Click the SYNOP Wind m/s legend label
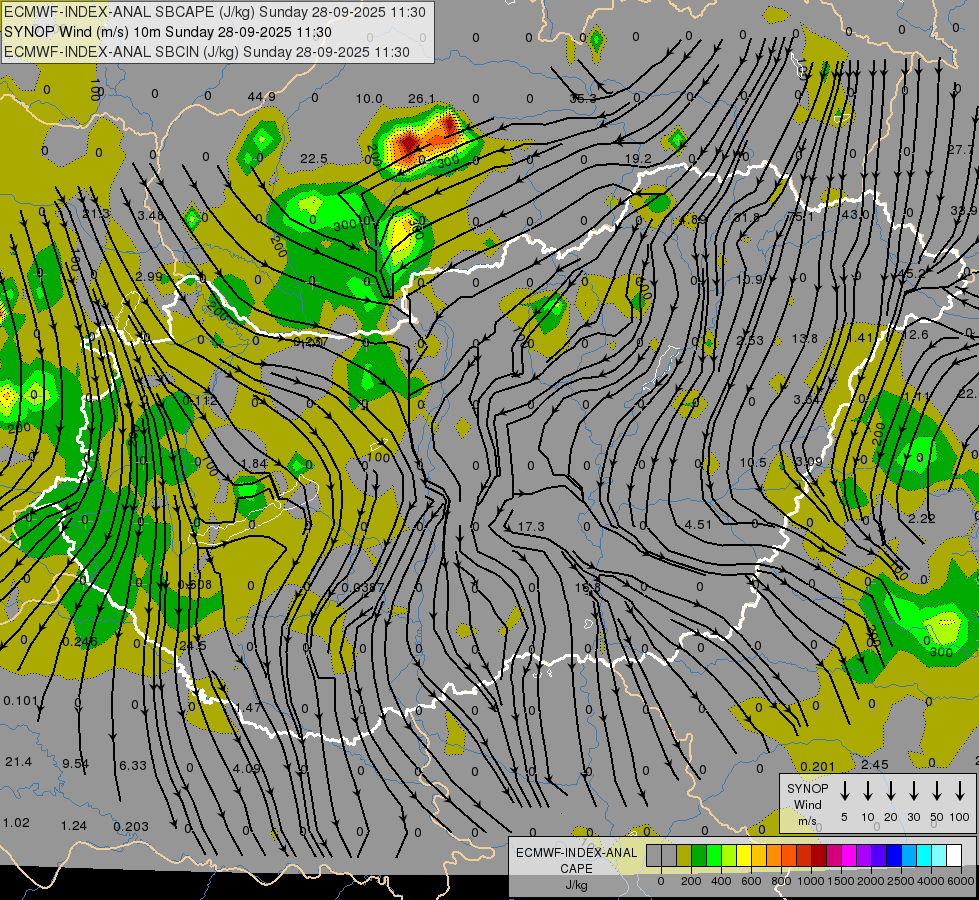The width and height of the screenshot is (979, 900). pyautogui.click(x=807, y=804)
